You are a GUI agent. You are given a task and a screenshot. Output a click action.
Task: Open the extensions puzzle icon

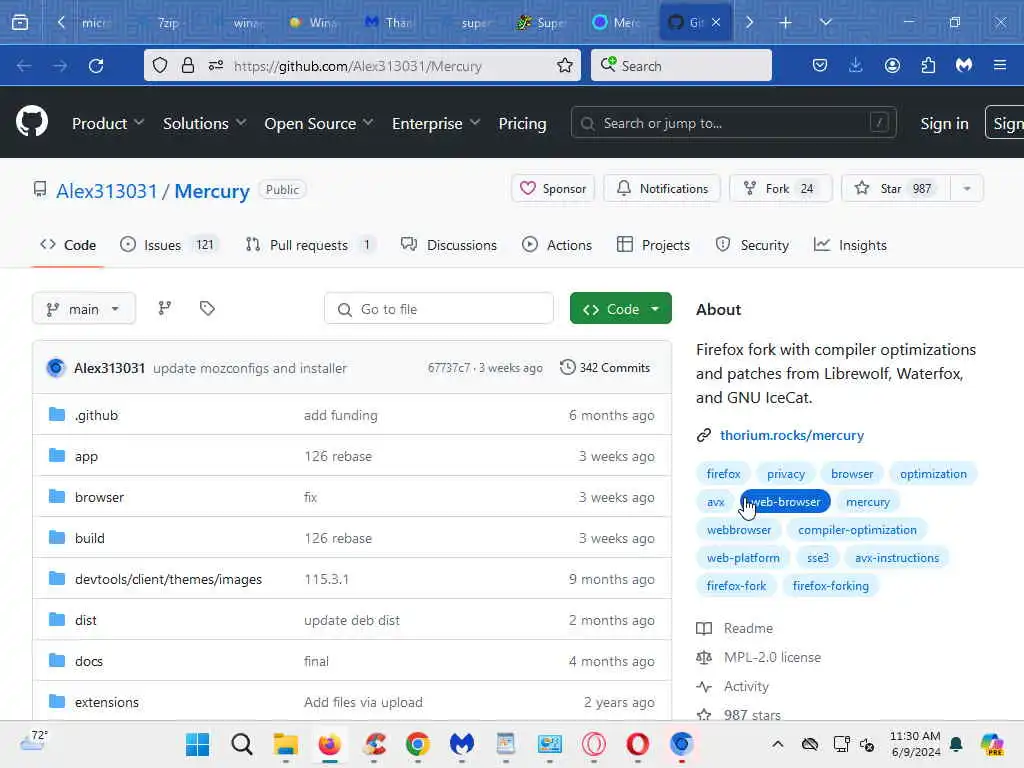point(928,65)
